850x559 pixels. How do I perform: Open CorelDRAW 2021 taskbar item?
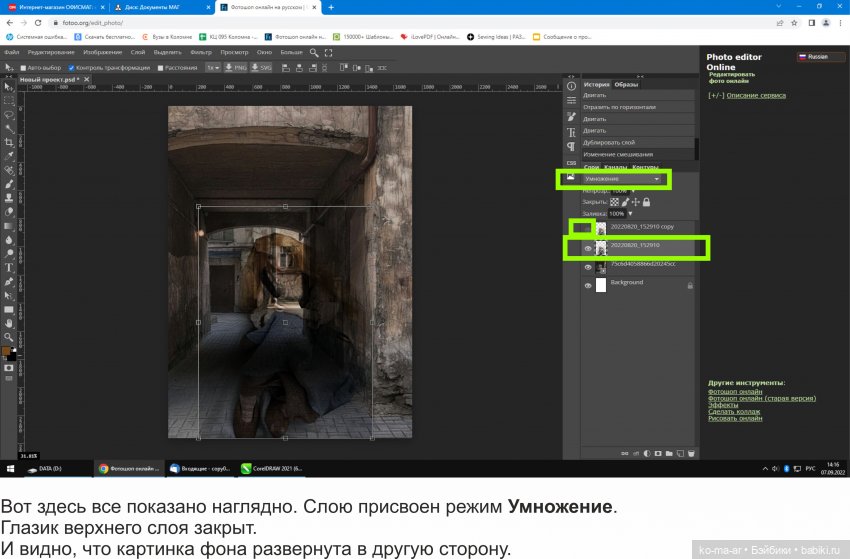coord(273,468)
